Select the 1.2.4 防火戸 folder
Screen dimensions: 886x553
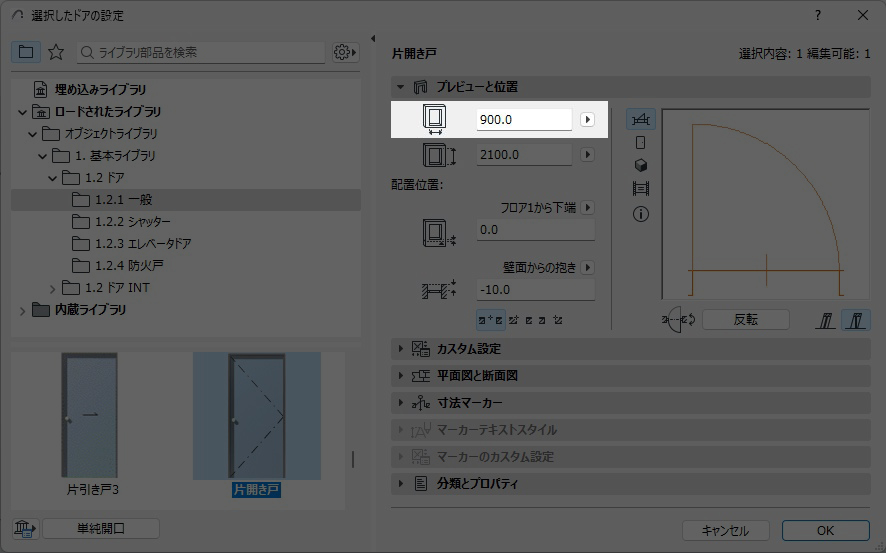126,266
